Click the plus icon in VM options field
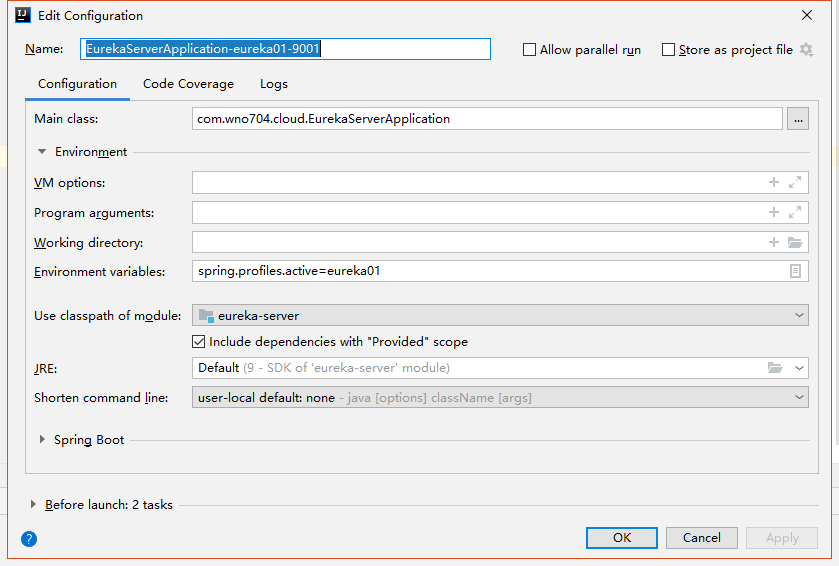Viewport: 839px width, 566px height. 773,183
